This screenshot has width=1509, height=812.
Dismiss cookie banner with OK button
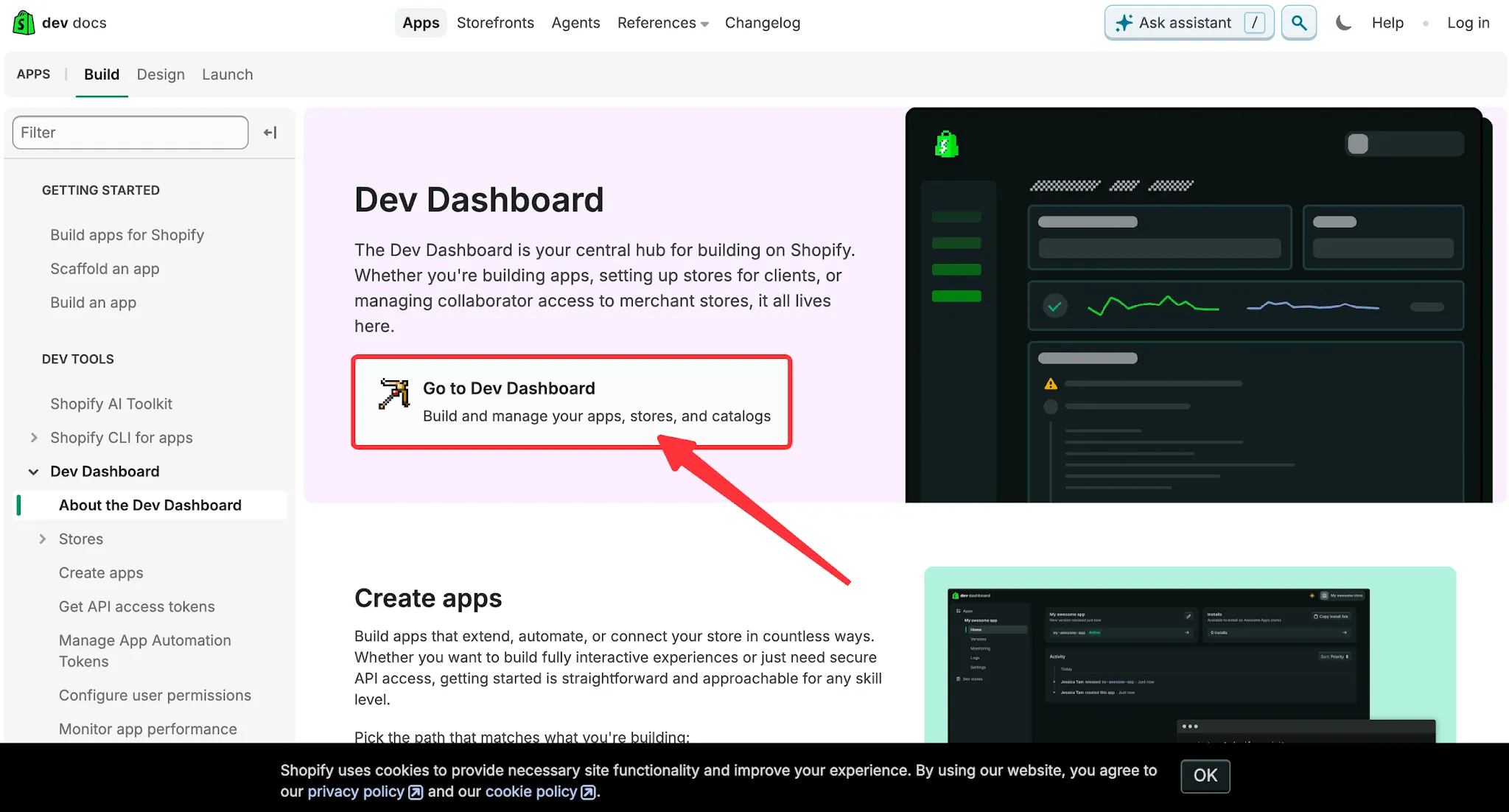(x=1205, y=776)
